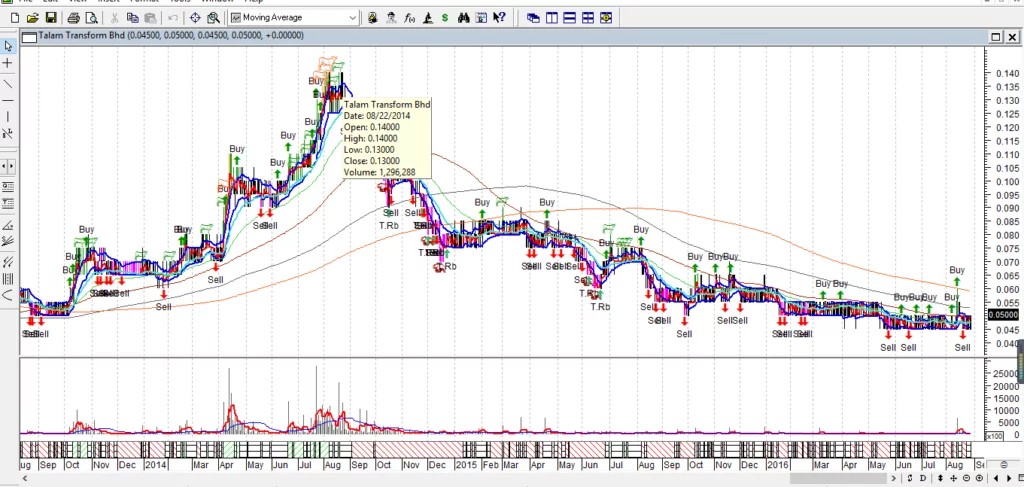Image resolution: width=1024 pixels, height=487 pixels.
Task: Open the Expert Advisor icon
Action: pos(372,18)
